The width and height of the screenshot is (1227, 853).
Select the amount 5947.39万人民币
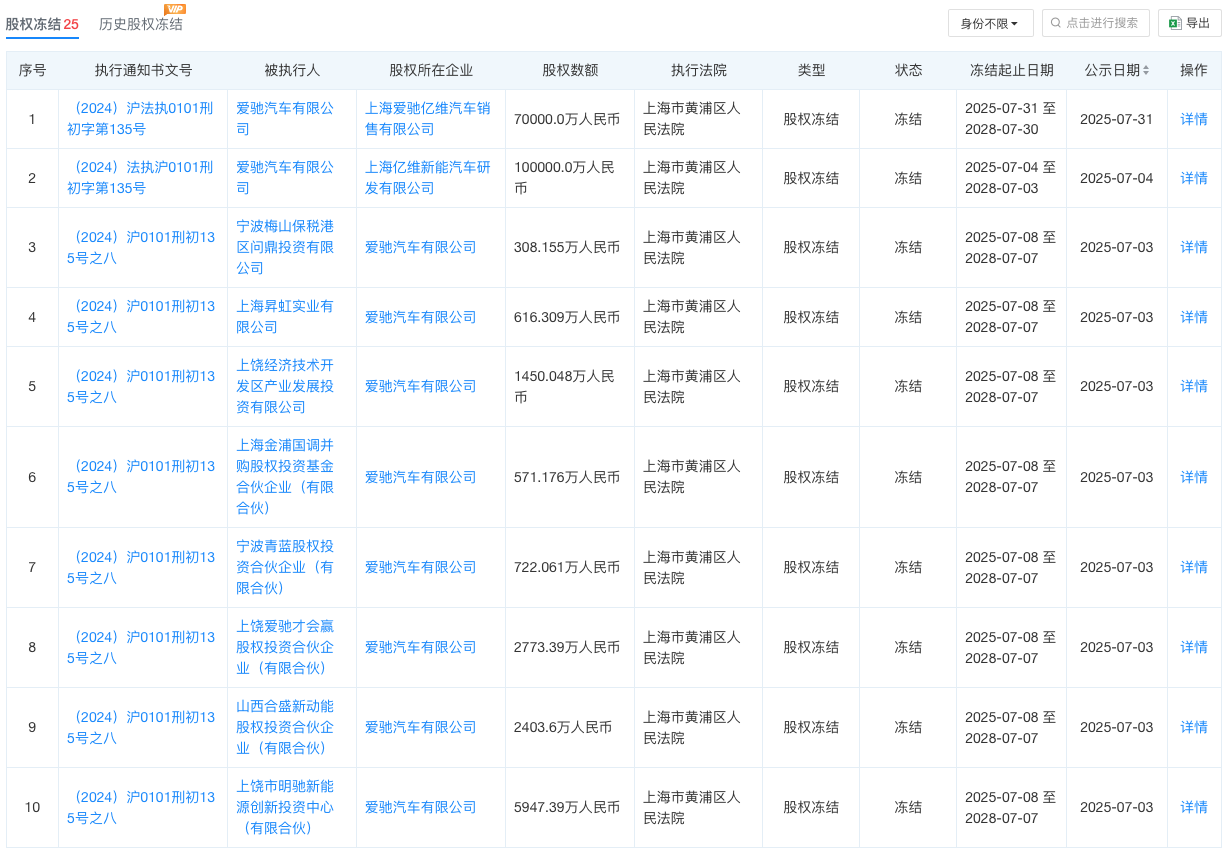click(567, 807)
